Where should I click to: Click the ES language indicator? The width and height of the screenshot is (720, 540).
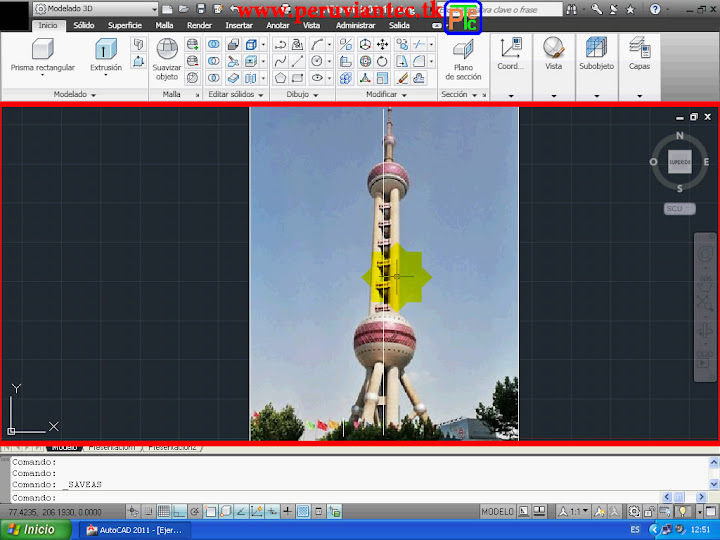click(x=635, y=529)
